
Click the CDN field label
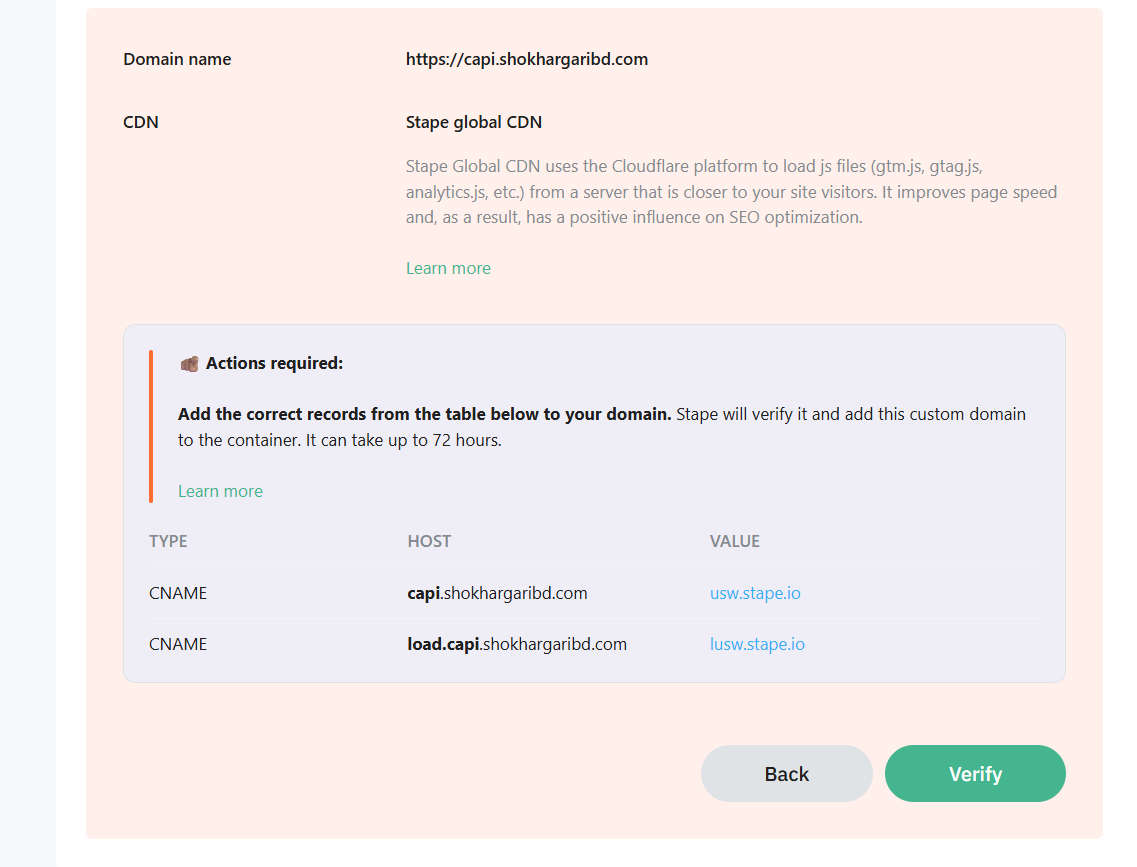point(141,122)
